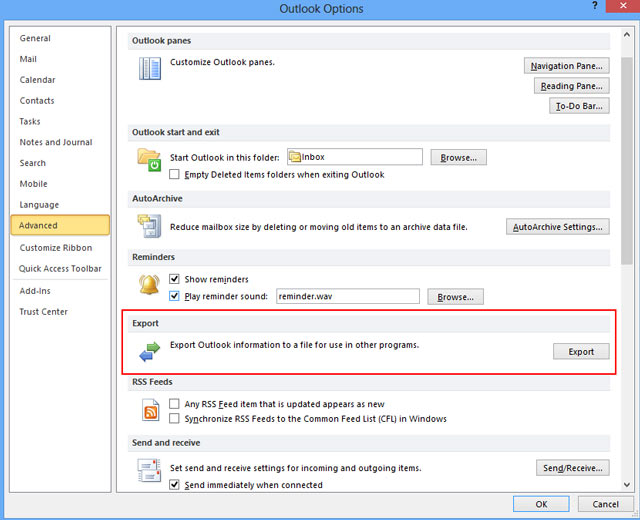Click the Help question mark icon

pos(595,6)
